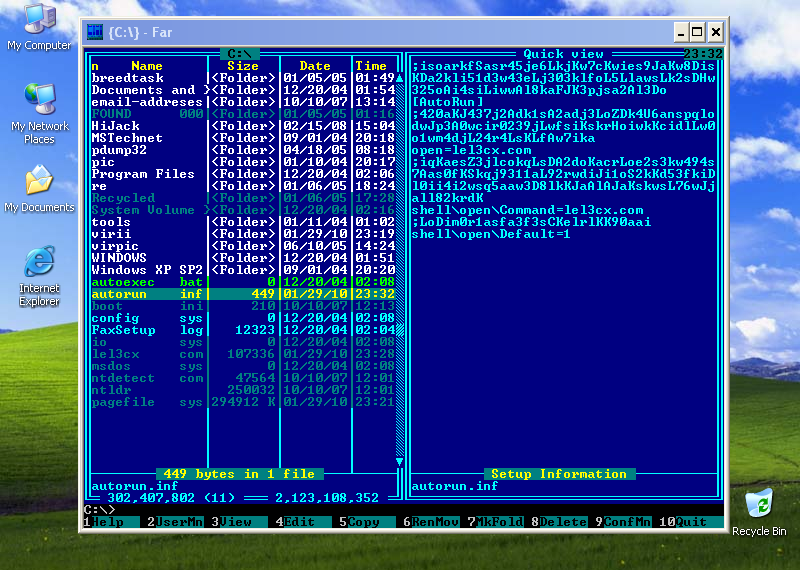Select the boot.ini file
Viewport: 800px width, 570px height.
(243, 306)
